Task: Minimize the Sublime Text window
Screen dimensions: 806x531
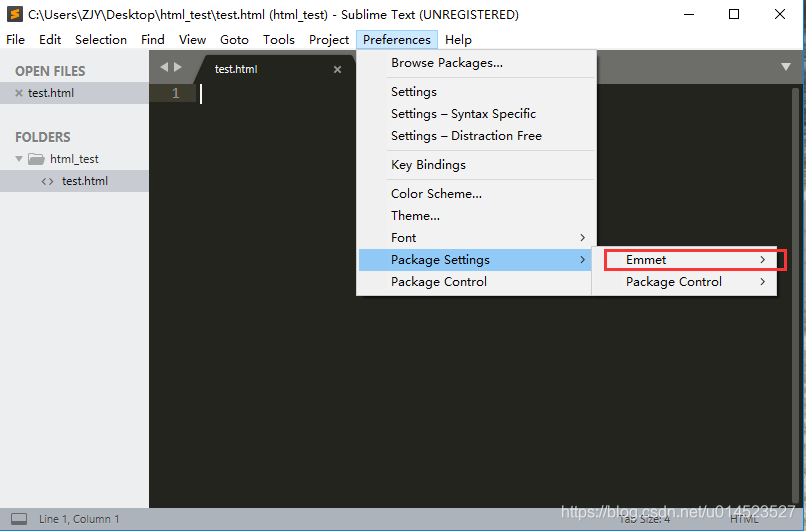Action: 689,14
